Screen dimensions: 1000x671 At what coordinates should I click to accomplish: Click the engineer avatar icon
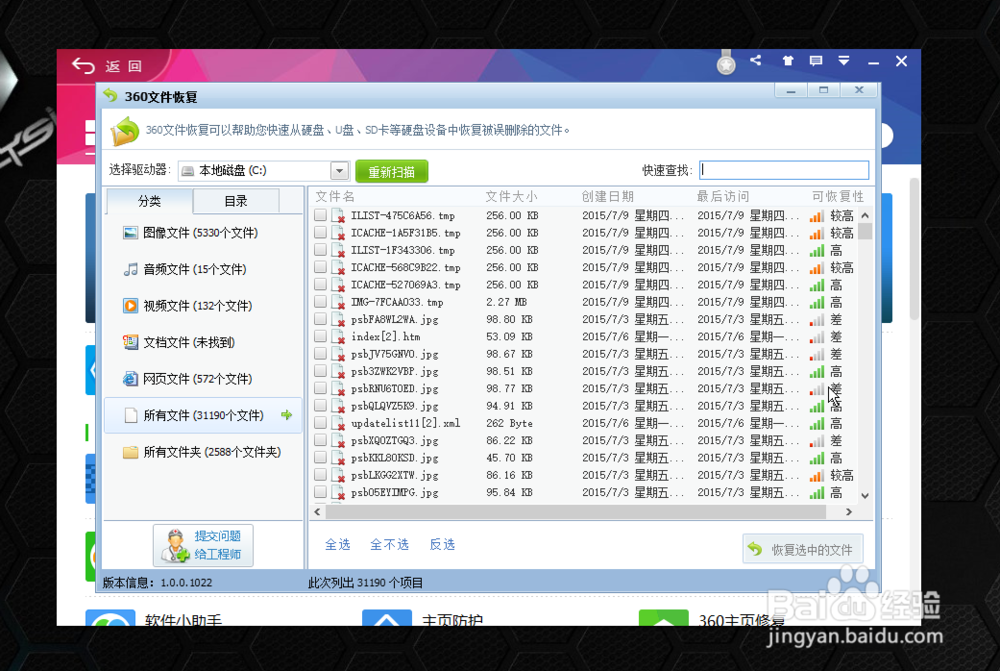coord(175,545)
